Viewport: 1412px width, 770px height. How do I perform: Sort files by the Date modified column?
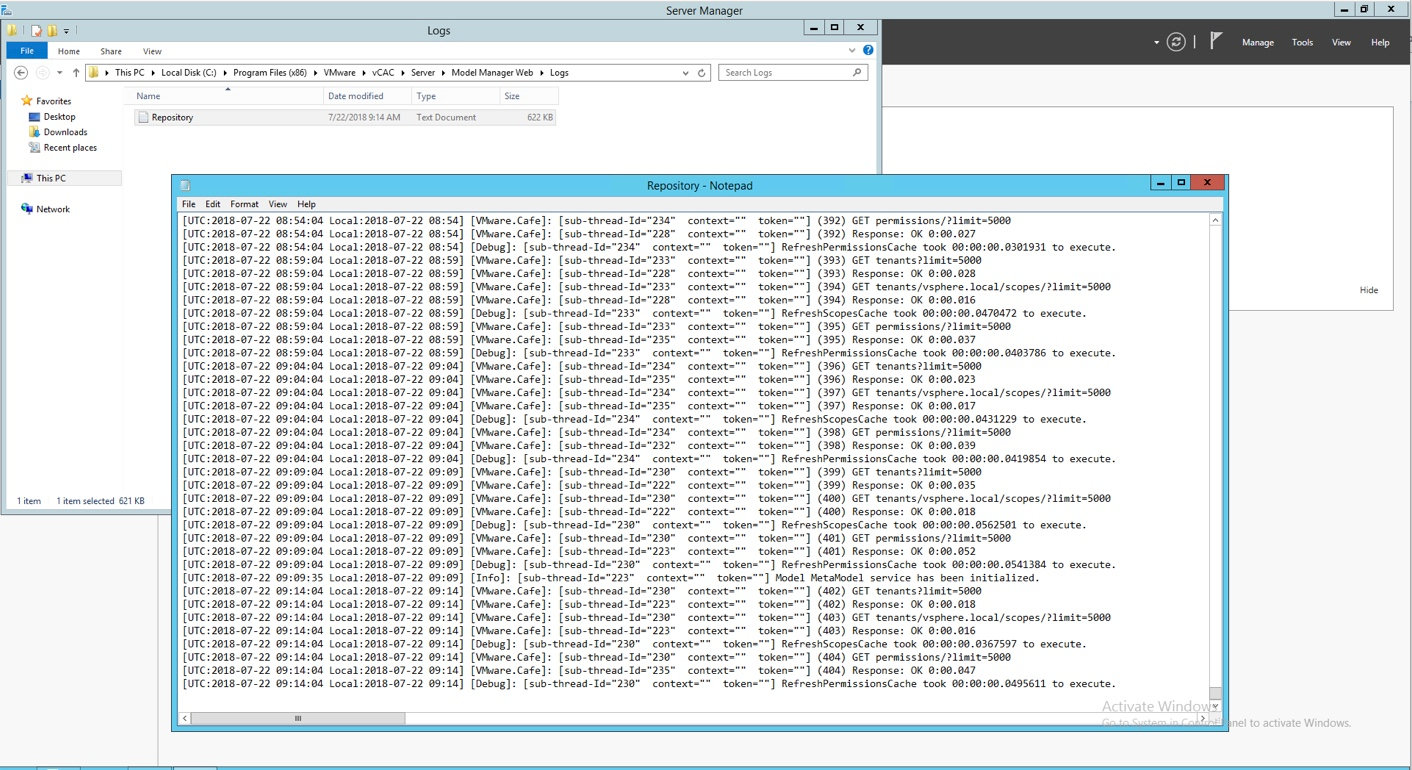[368, 96]
